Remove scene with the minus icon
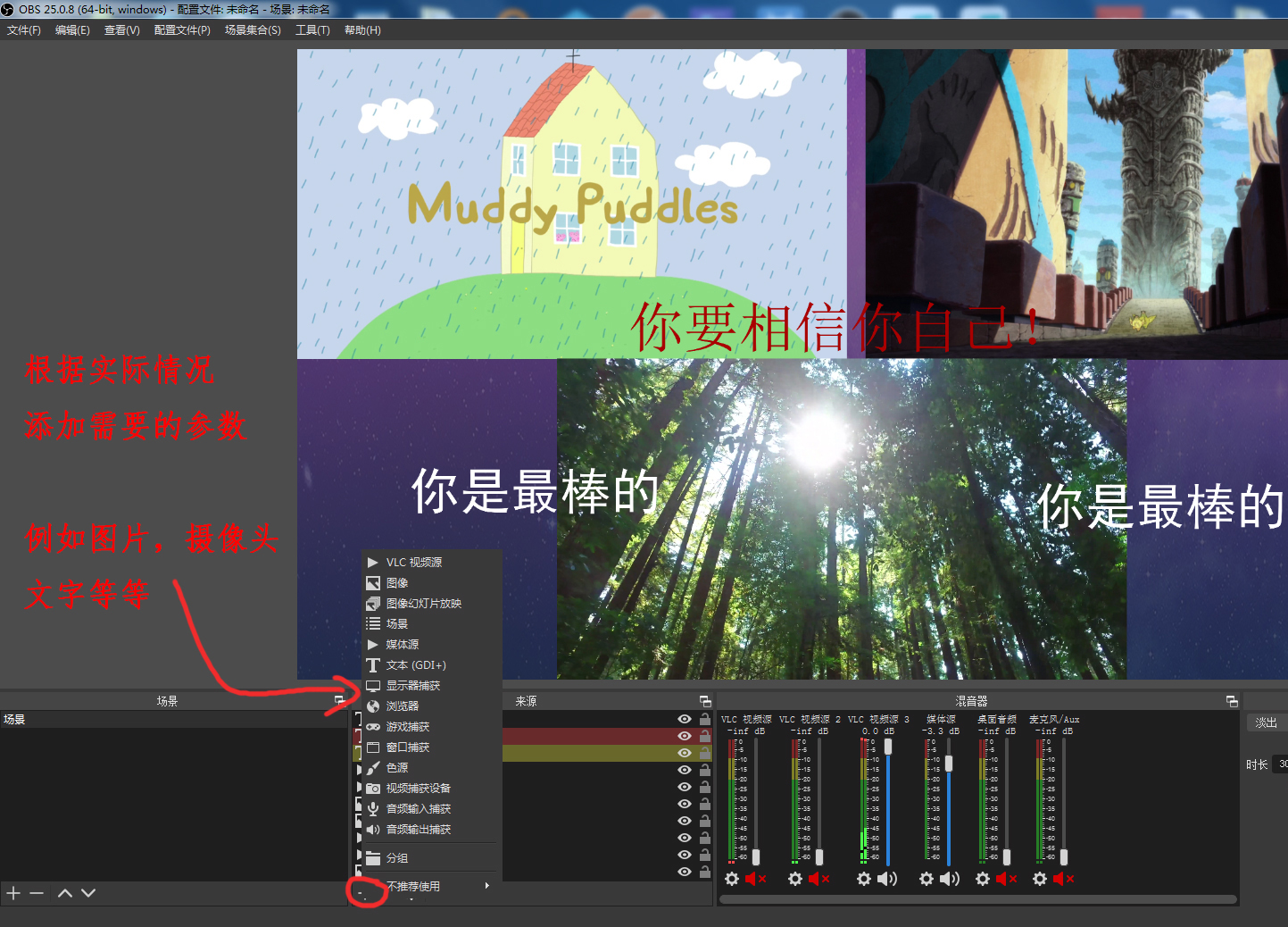This screenshot has width=1288, height=927. pyautogui.click(x=37, y=893)
